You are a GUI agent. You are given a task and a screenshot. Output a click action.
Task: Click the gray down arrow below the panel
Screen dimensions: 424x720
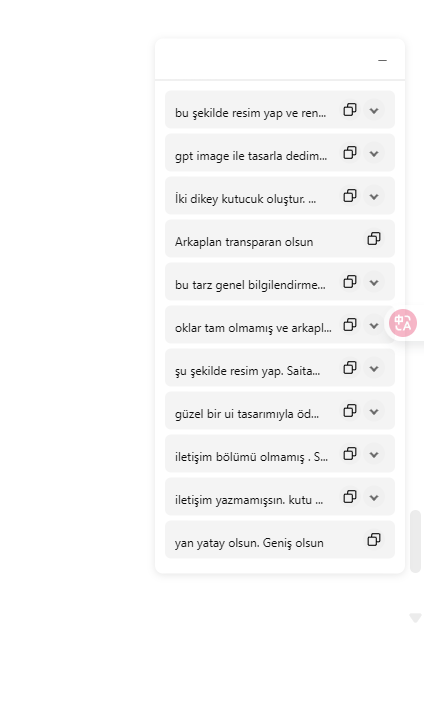tap(415, 618)
